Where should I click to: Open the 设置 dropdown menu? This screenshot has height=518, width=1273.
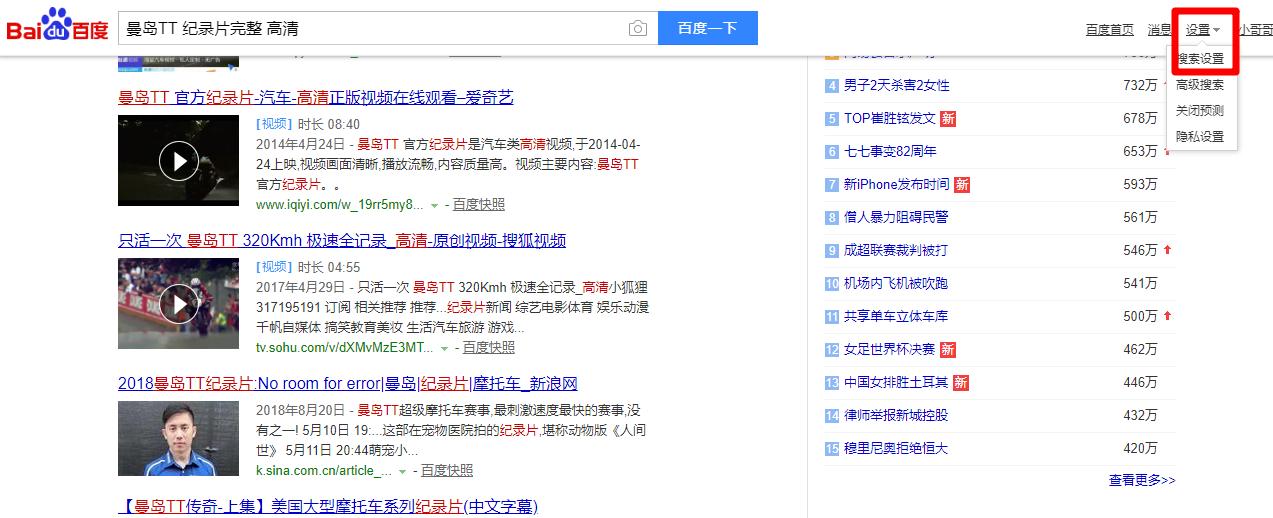(1203, 30)
